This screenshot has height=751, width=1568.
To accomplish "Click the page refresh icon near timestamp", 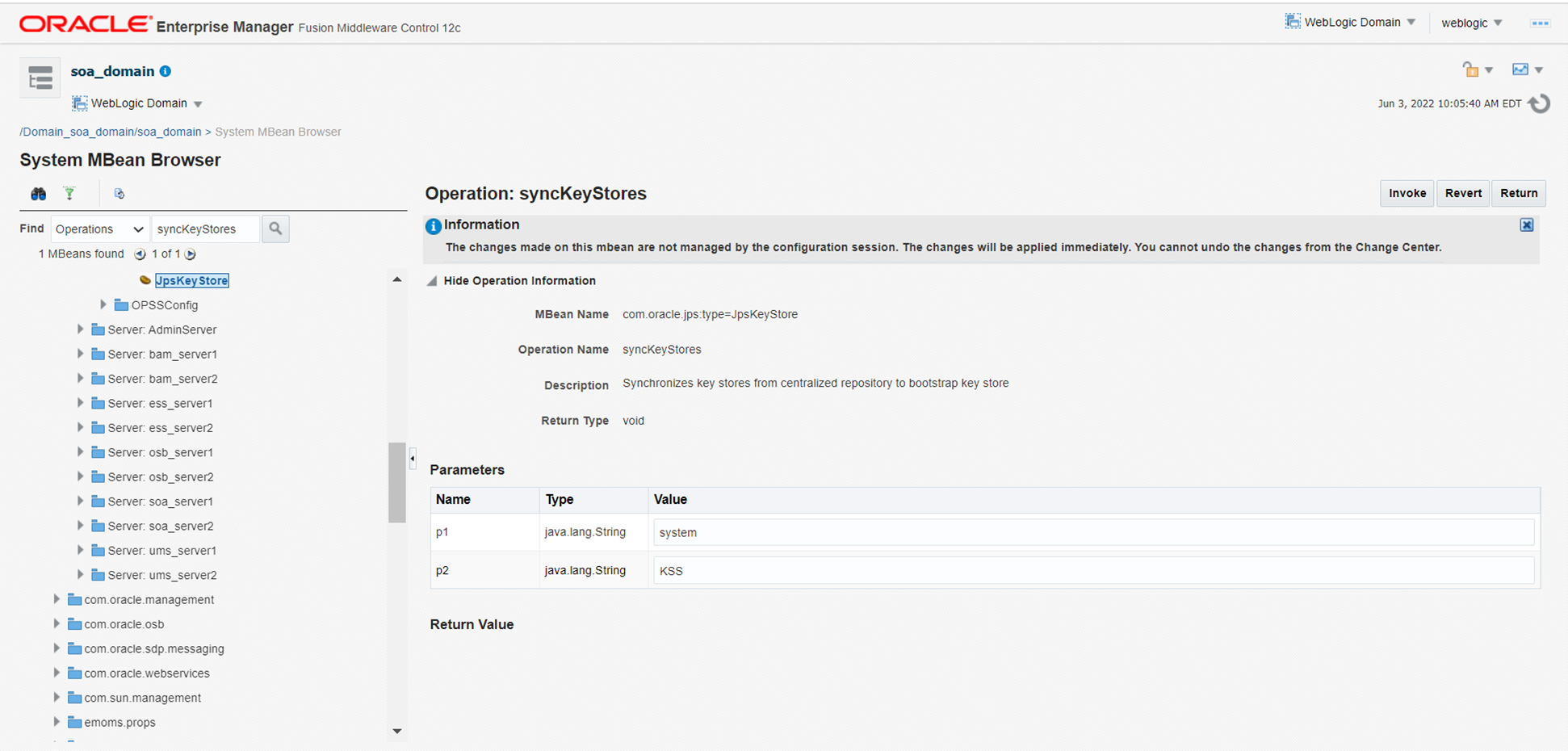I will 1540,103.
